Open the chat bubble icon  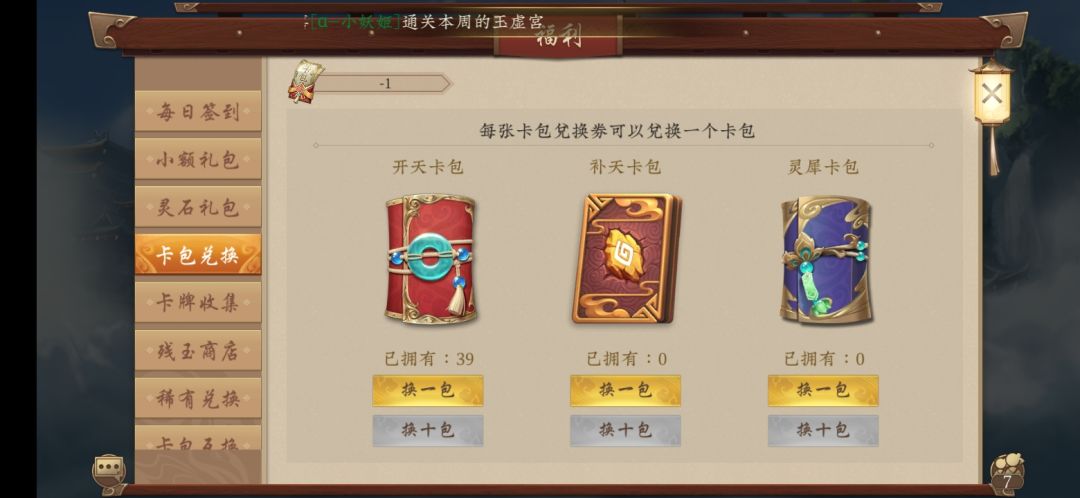(110, 469)
